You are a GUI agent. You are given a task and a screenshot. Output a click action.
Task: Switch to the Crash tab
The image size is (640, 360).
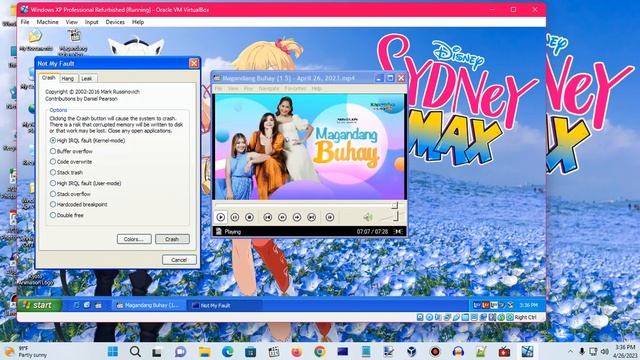click(48, 78)
